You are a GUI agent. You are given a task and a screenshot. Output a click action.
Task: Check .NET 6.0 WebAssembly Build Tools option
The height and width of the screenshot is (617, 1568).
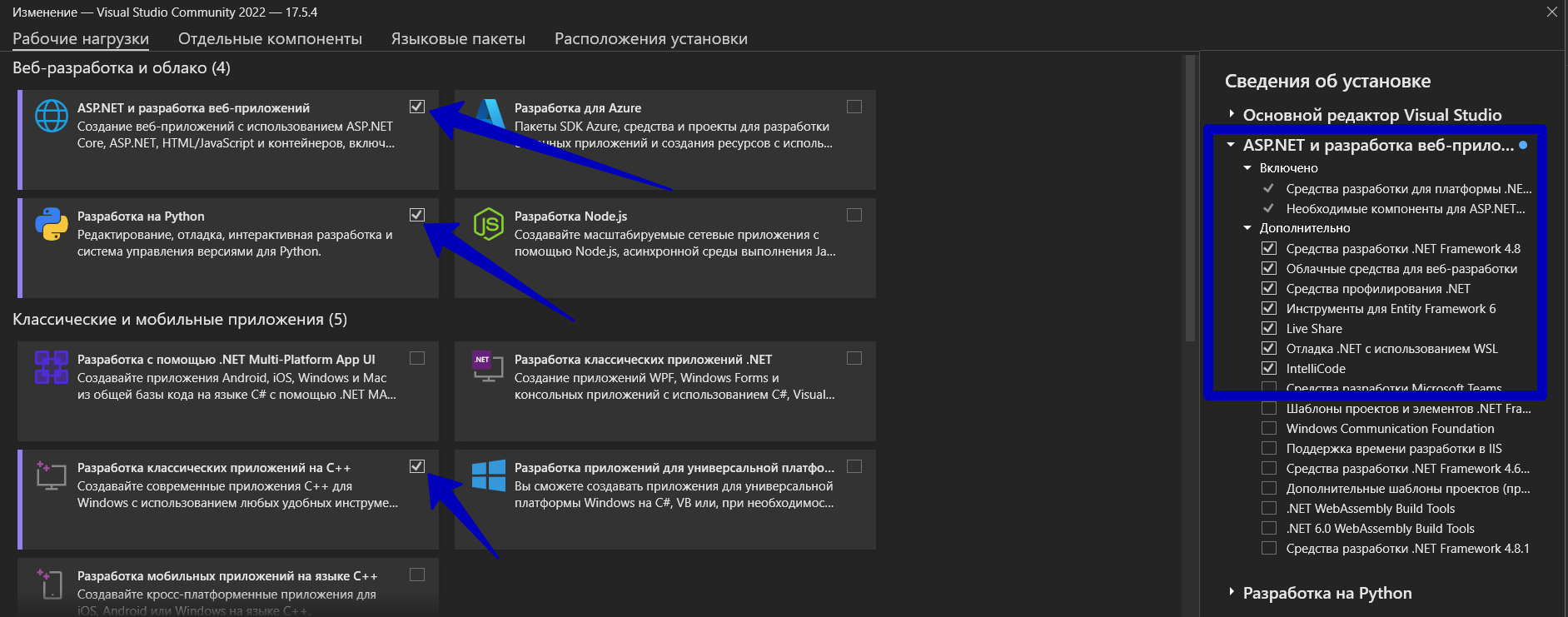(1269, 528)
